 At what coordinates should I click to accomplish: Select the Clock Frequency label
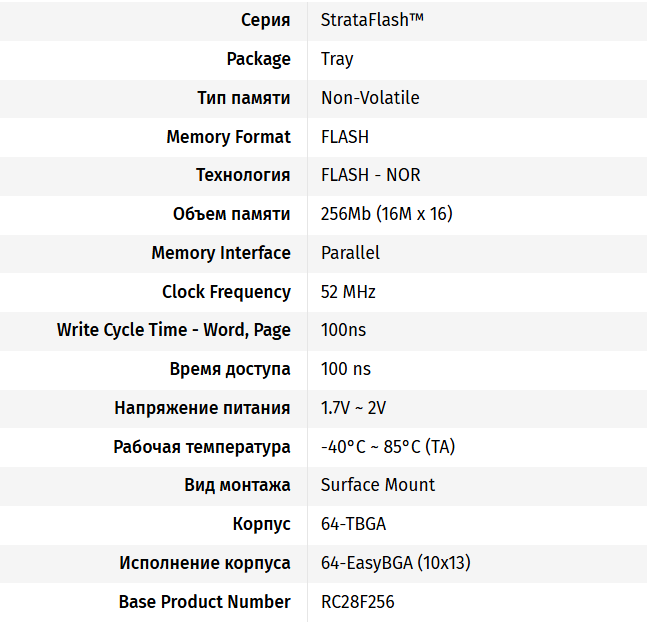click(x=226, y=292)
